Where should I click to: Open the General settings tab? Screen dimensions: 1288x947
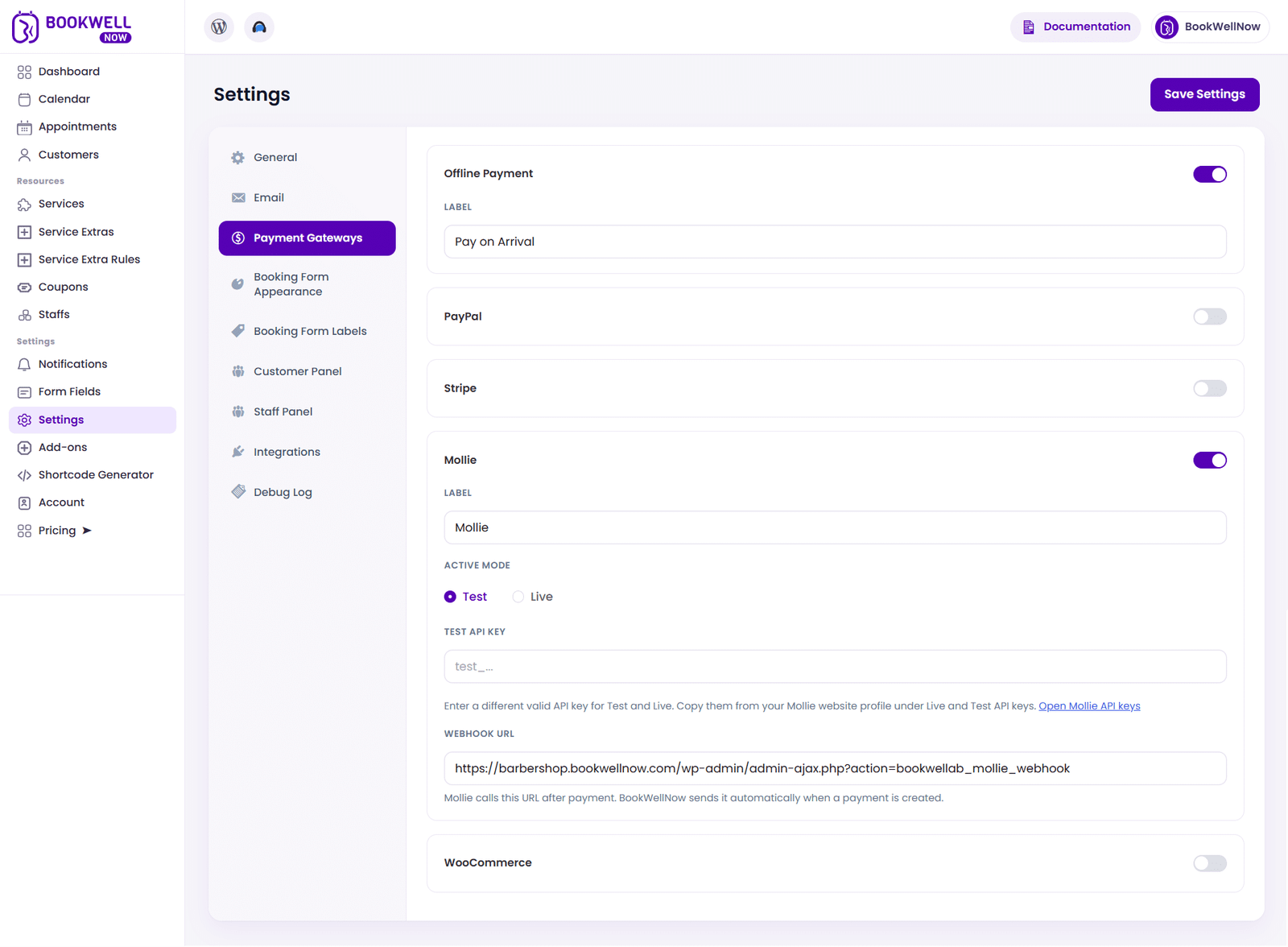coord(307,158)
